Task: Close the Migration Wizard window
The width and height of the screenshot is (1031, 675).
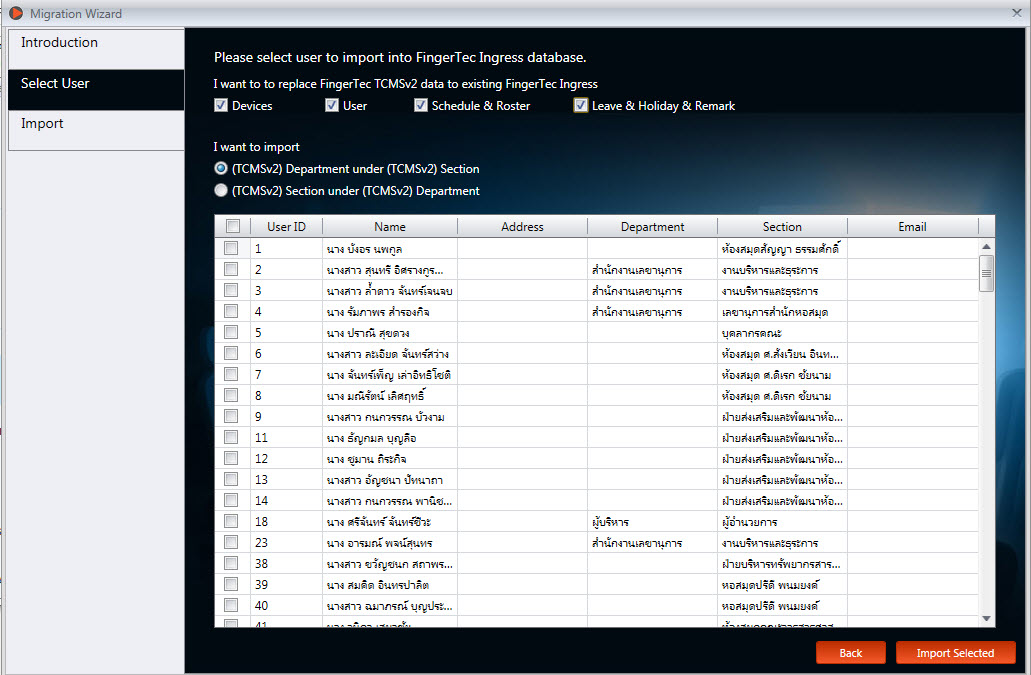Action: (1016, 13)
